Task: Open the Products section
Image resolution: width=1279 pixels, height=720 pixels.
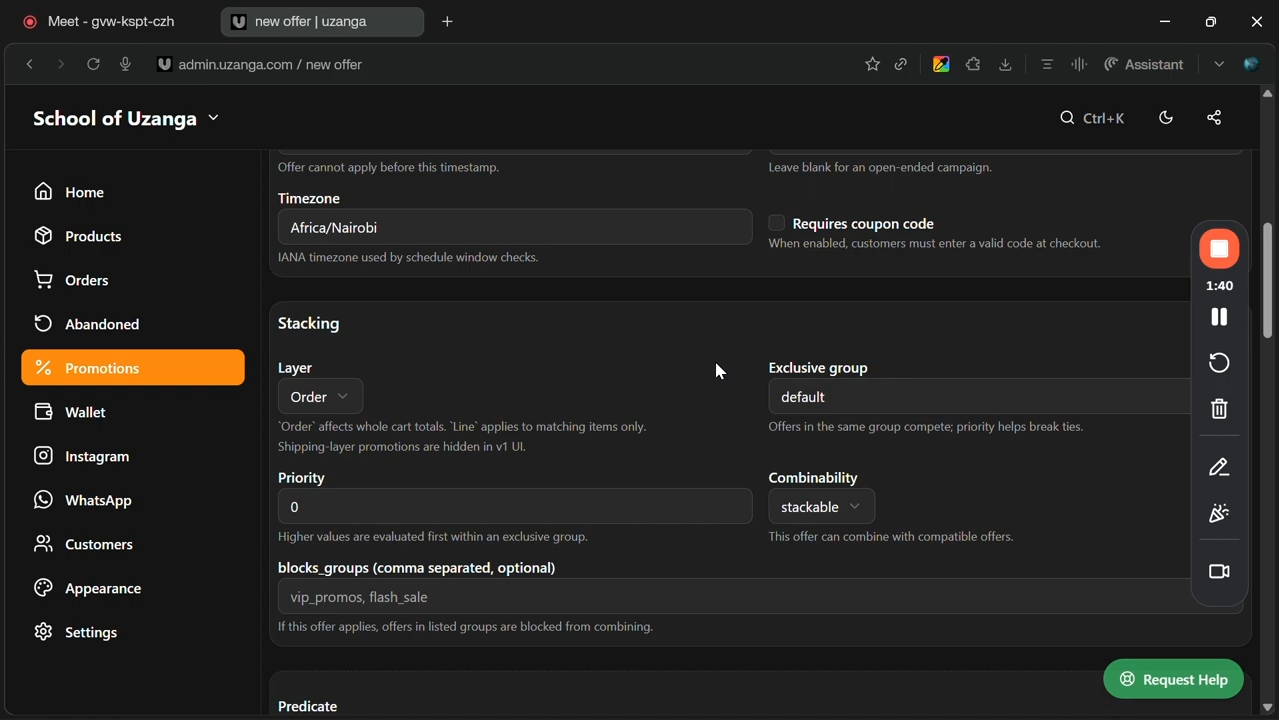Action: 132,236
